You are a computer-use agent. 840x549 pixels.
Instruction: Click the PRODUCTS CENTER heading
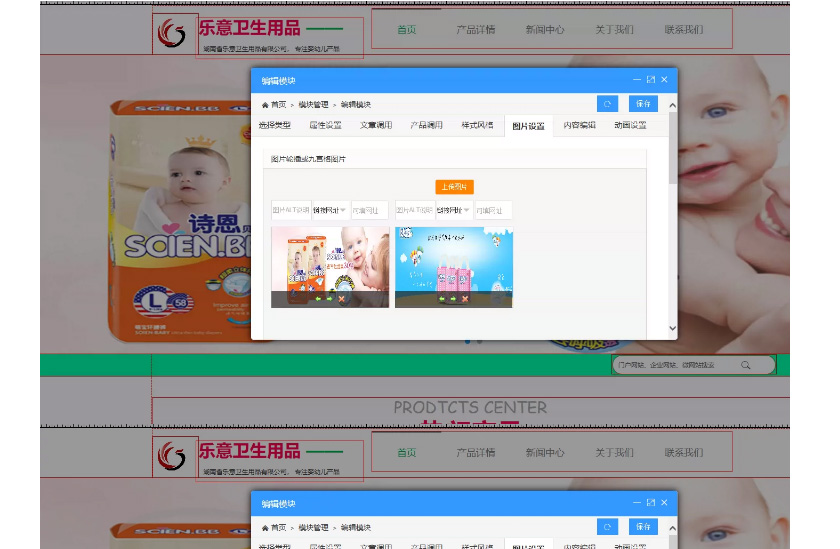(470, 408)
